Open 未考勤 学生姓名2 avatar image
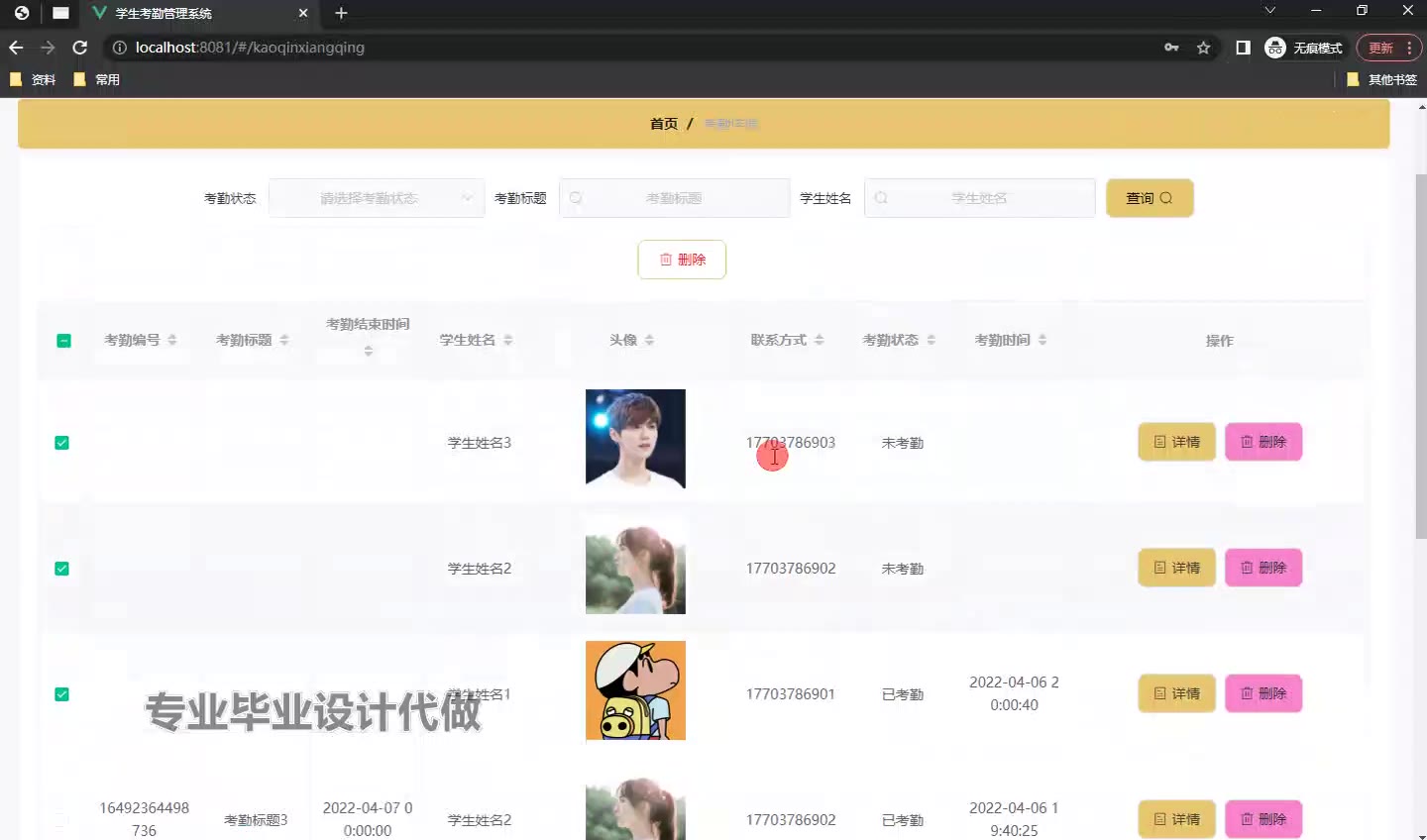 pyautogui.click(x=635, y=565)
